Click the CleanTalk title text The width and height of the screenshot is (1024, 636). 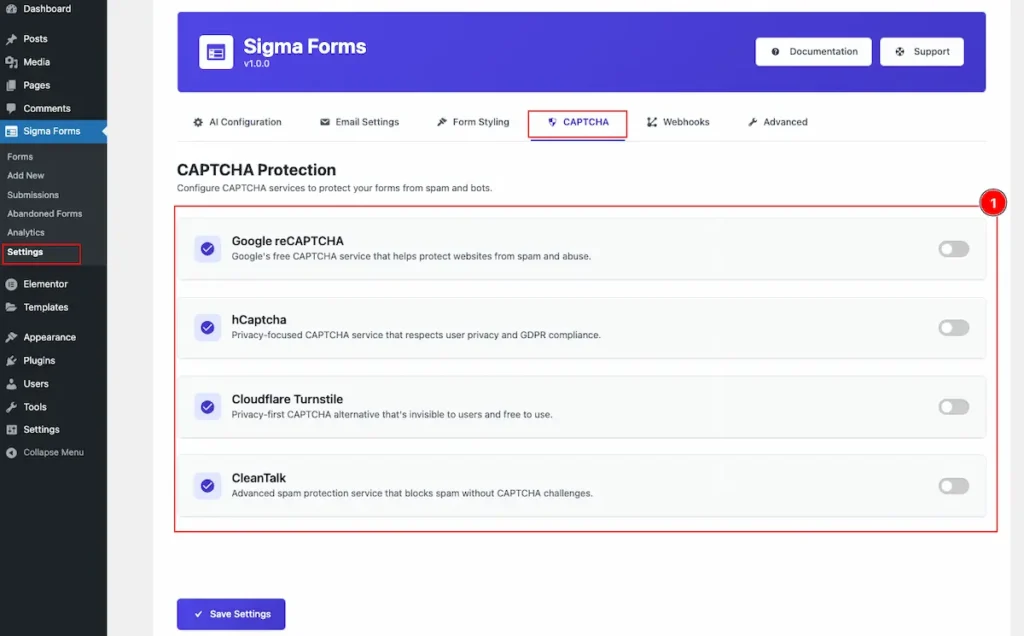(x=259, y=478)
